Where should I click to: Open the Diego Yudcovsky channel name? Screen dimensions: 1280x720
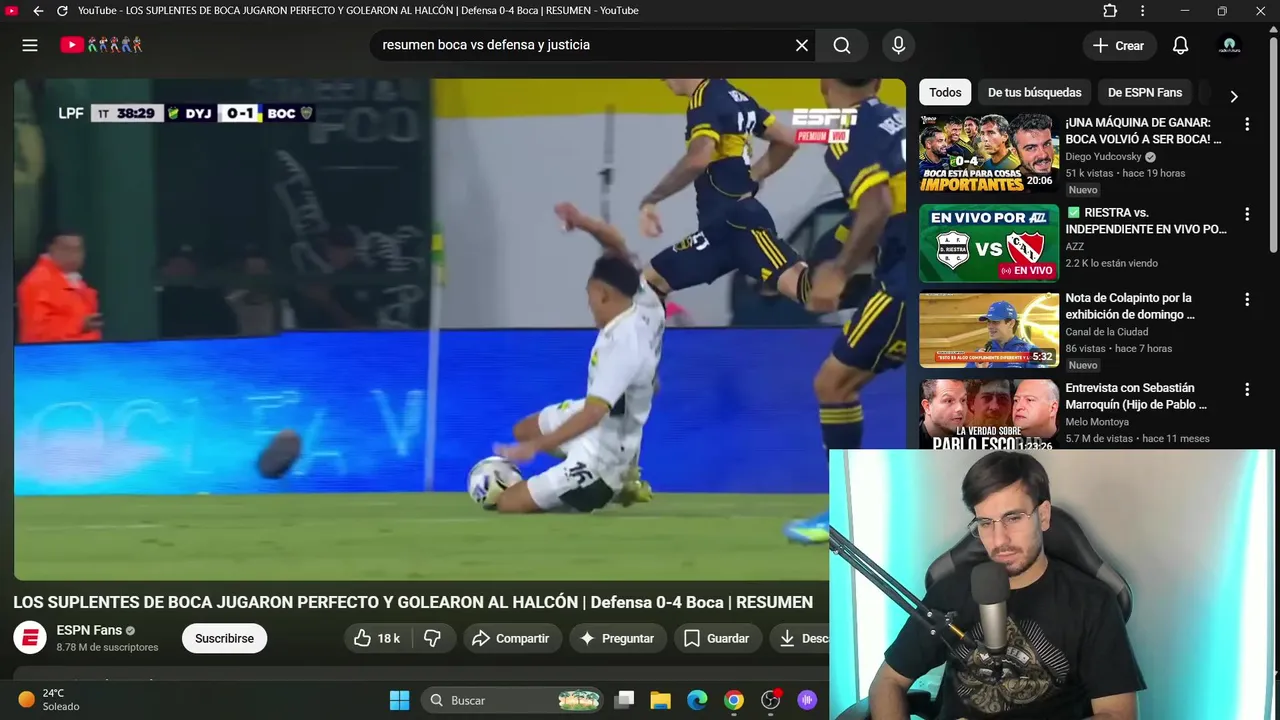(1103, 157)
